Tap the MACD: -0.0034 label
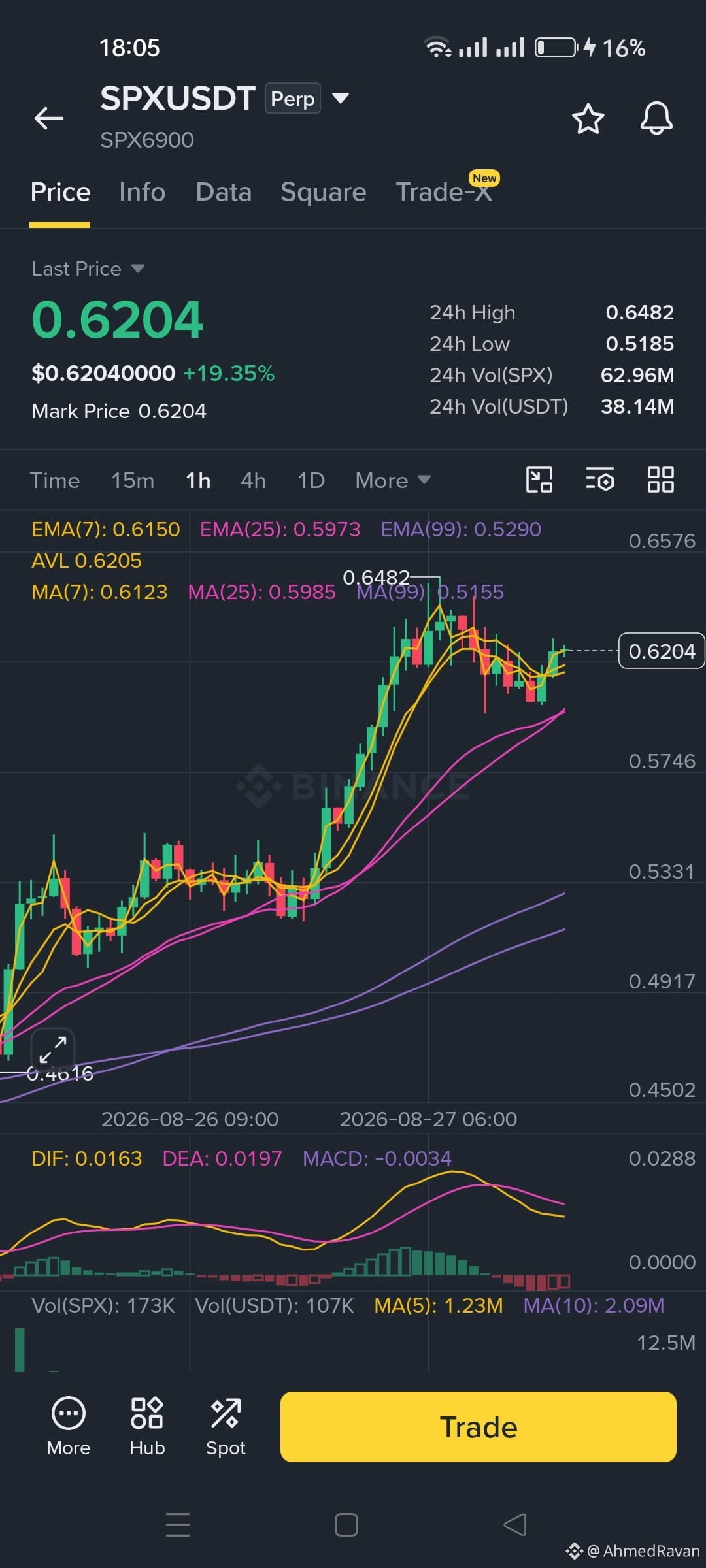Screen dimensions: 706x1568 [x=377, y=1158]
